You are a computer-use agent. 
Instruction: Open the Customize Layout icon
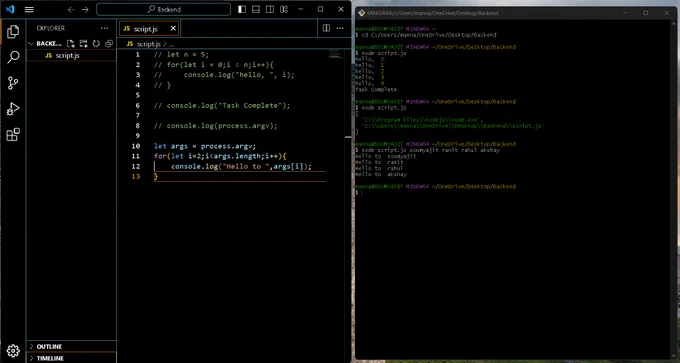coord(284,9)
